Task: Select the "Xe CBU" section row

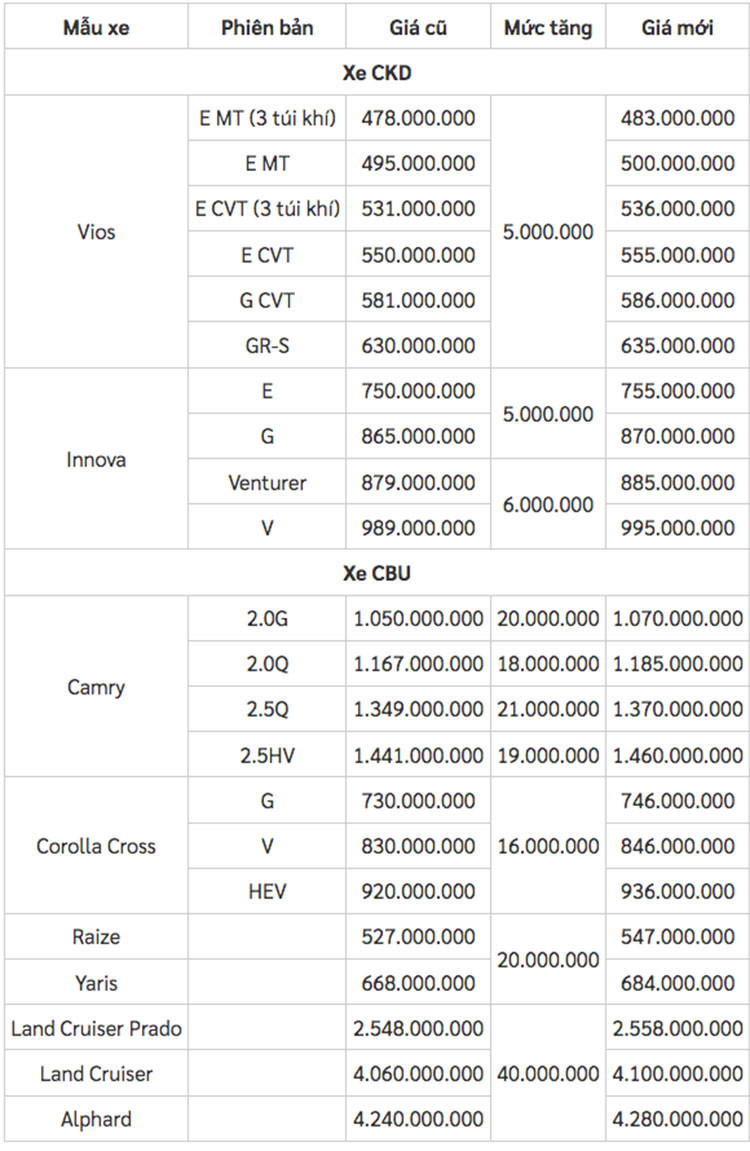Action: point(376,574)
